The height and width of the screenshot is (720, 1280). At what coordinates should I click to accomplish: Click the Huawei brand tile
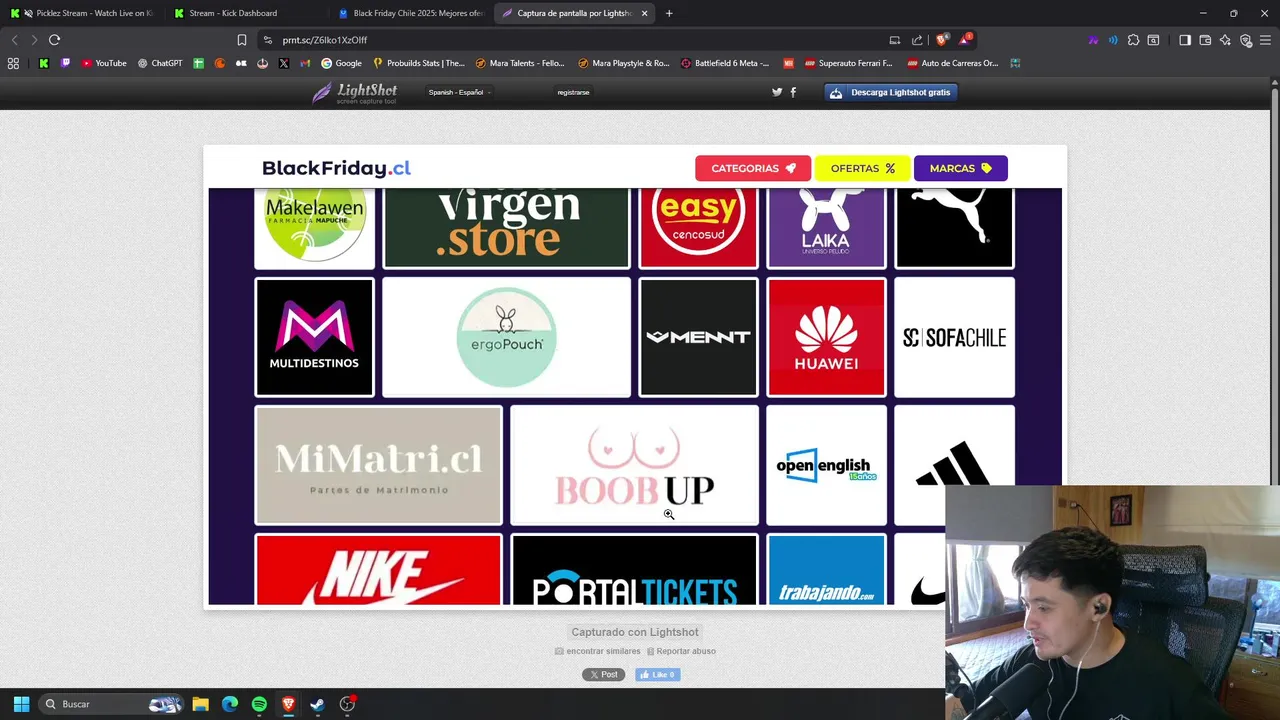click(x=826, y=337)
